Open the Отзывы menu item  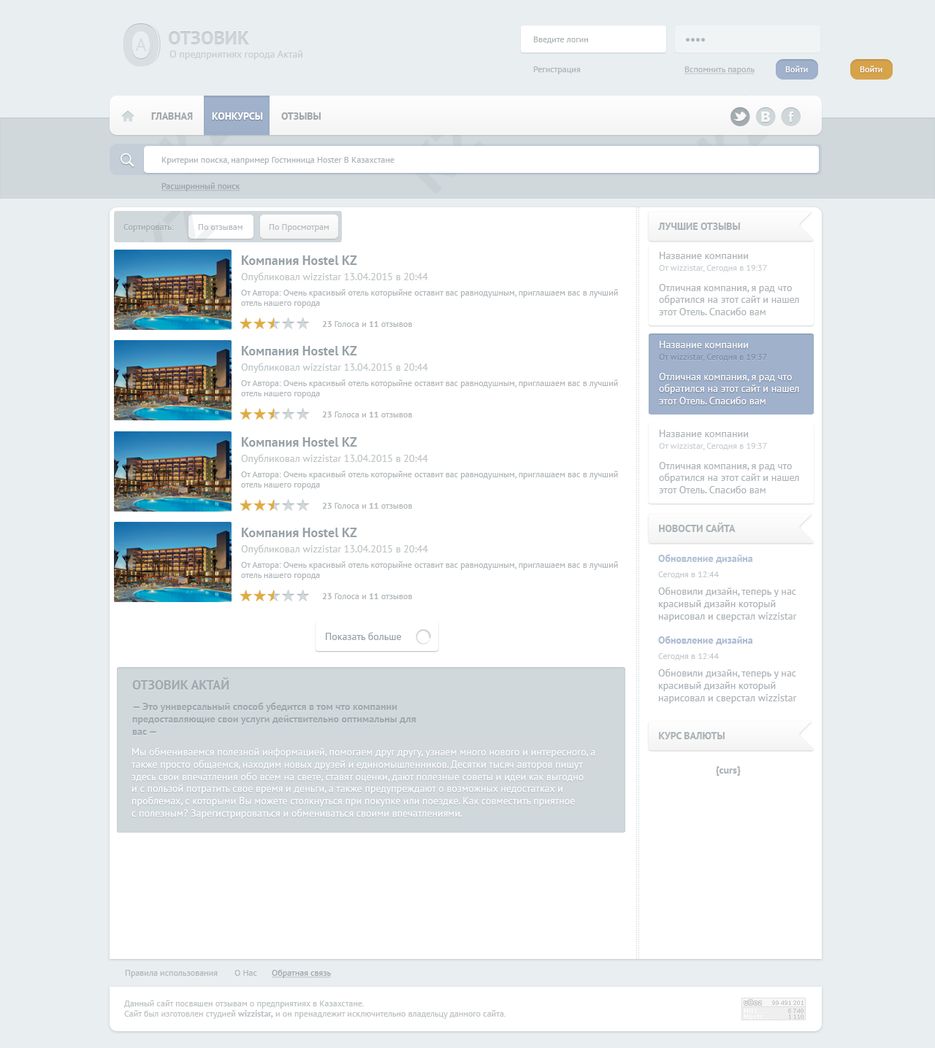pos(301,116)
